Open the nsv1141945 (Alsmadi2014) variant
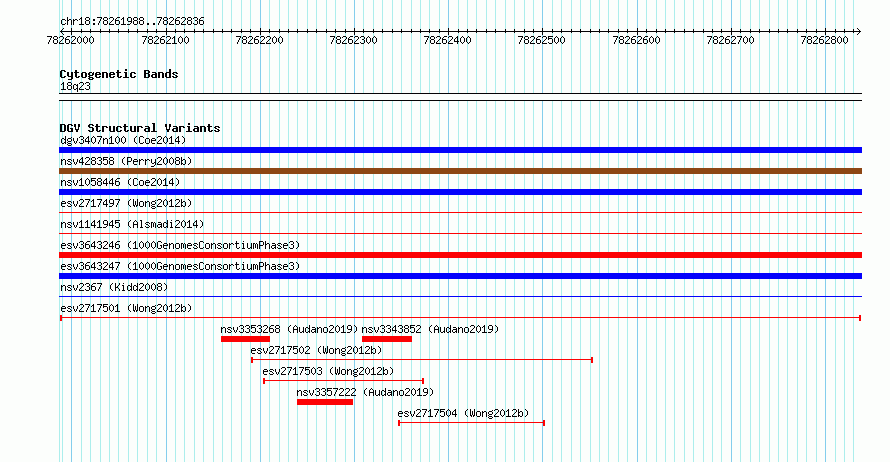 point(132,224)
